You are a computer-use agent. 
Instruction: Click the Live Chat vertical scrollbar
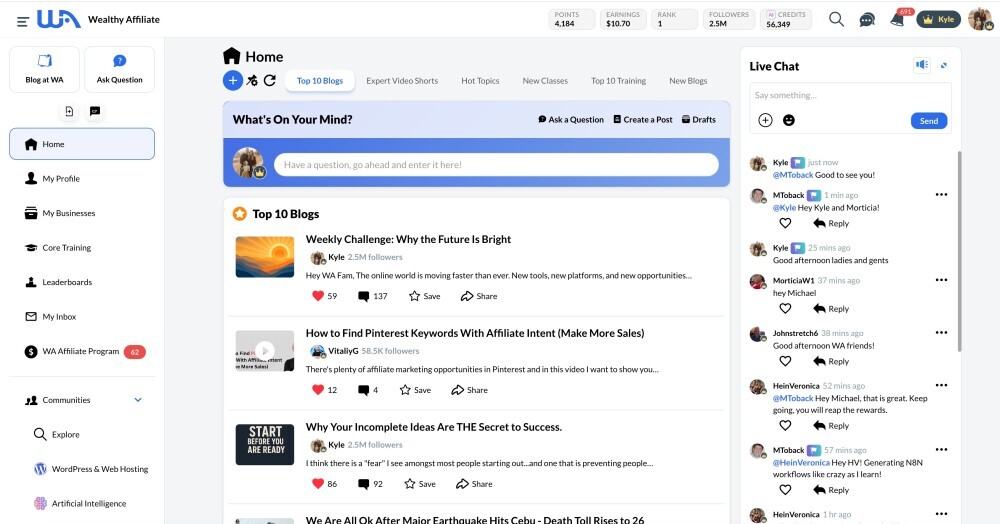pos(958,250)
